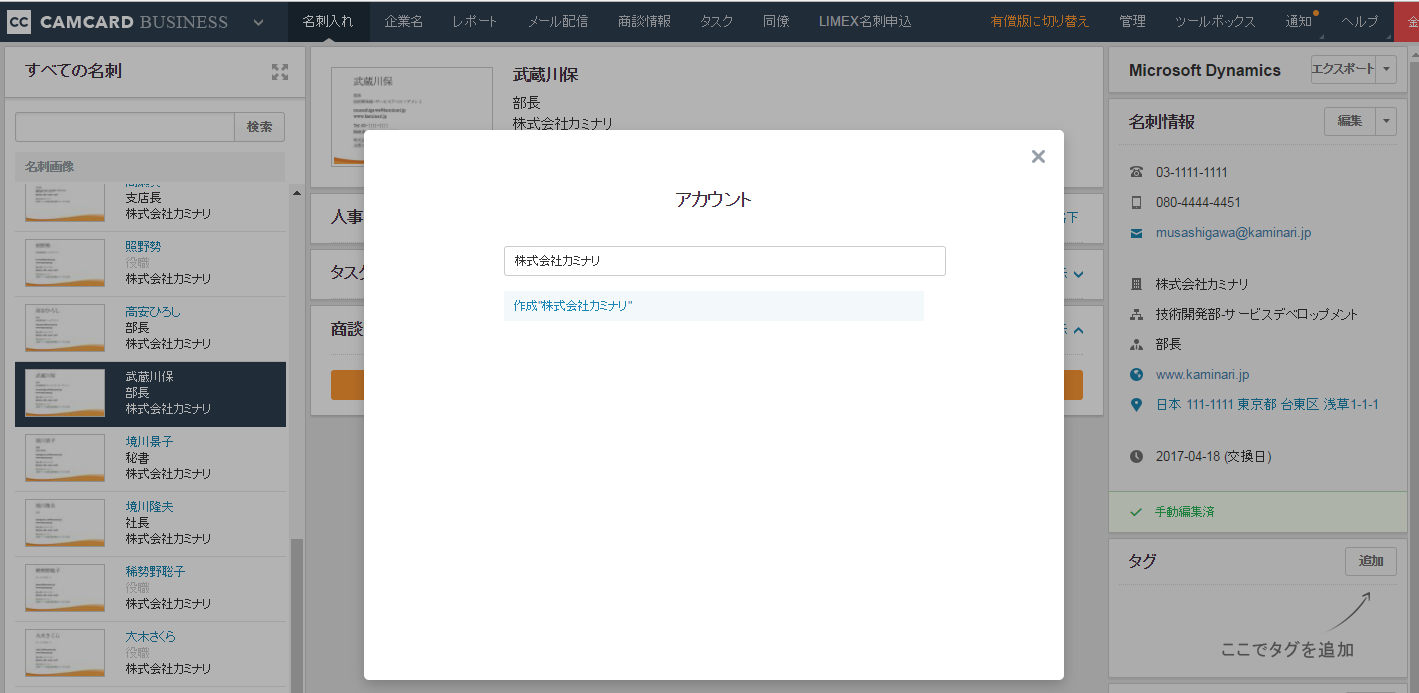Click the 2017-04-18 (交換日) date text
The width and height of the screenshot is (1419, 693).
click(x=1213, y=456)
